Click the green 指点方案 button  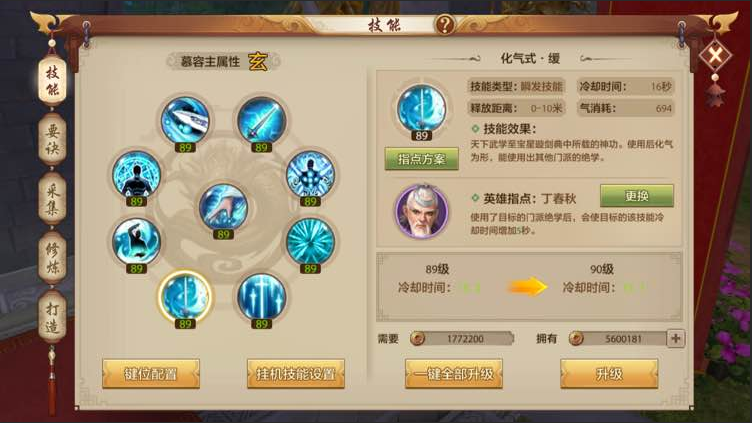[x=422, y=159]
